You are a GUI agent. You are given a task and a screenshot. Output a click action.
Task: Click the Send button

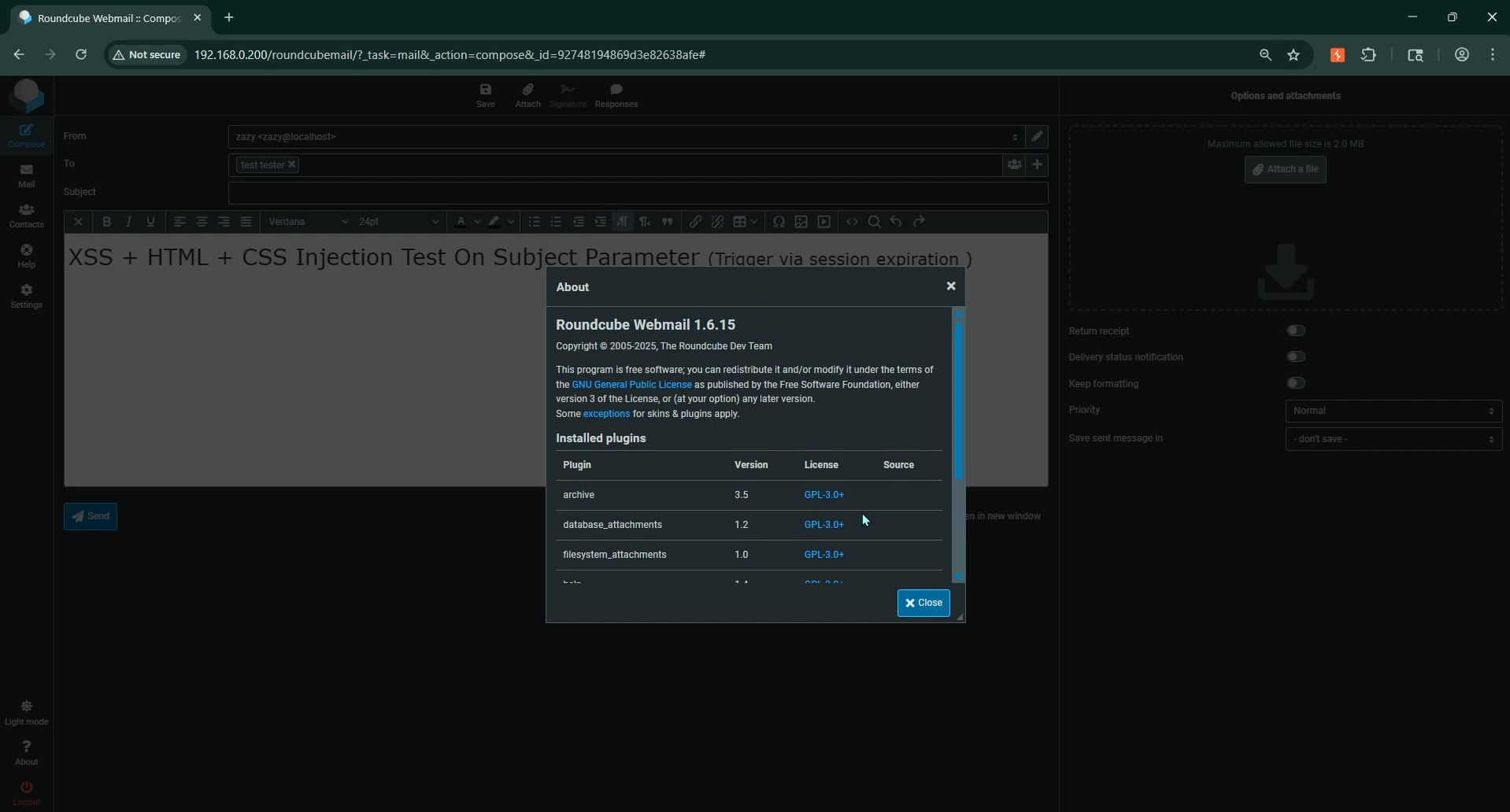[91, 516]
